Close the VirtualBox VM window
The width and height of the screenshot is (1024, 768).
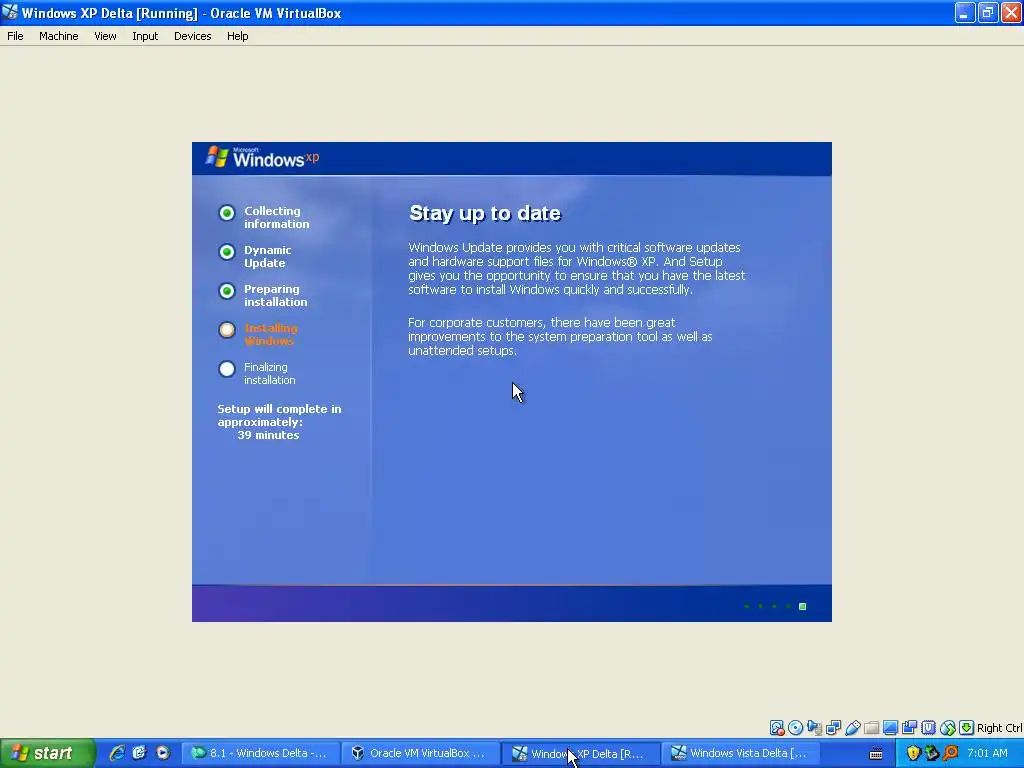click(1011, 12)
